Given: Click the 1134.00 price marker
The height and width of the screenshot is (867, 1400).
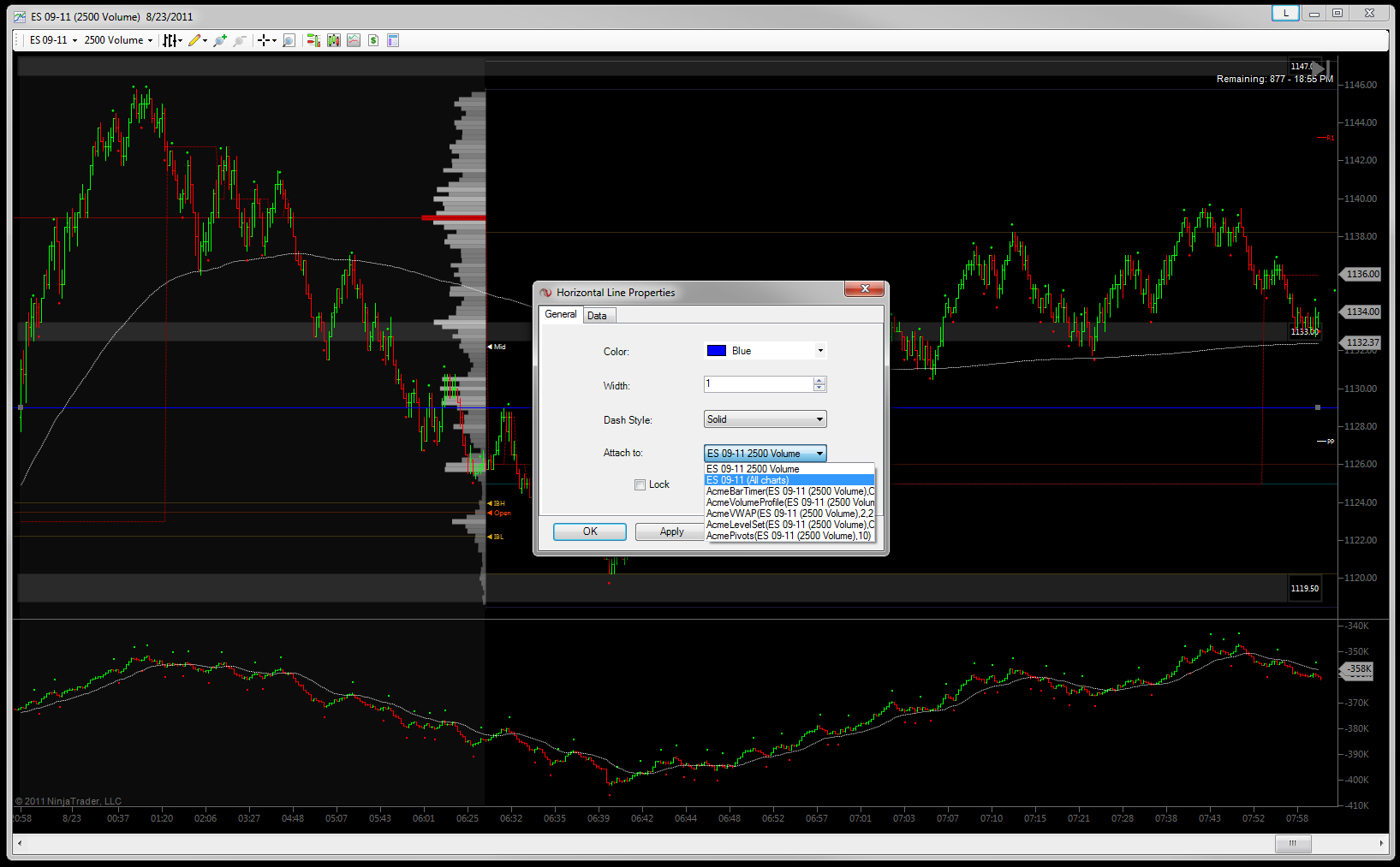Looking at the screenshot, I should coord(1361,312).
